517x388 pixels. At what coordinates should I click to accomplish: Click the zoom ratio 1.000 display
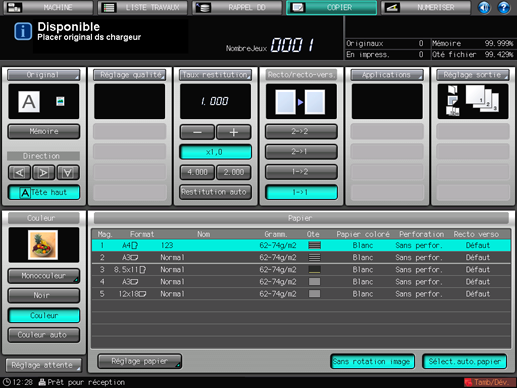click(x=215, y=101)
